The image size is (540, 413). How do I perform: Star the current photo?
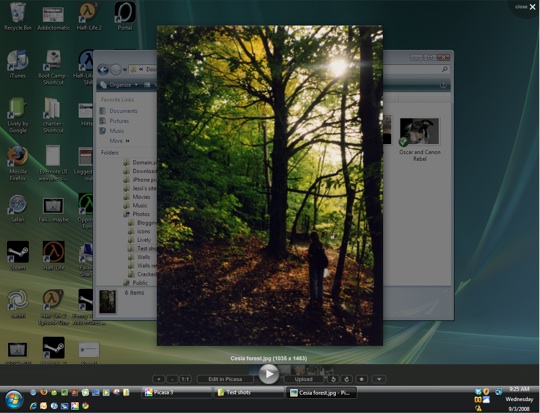point(362,379)
